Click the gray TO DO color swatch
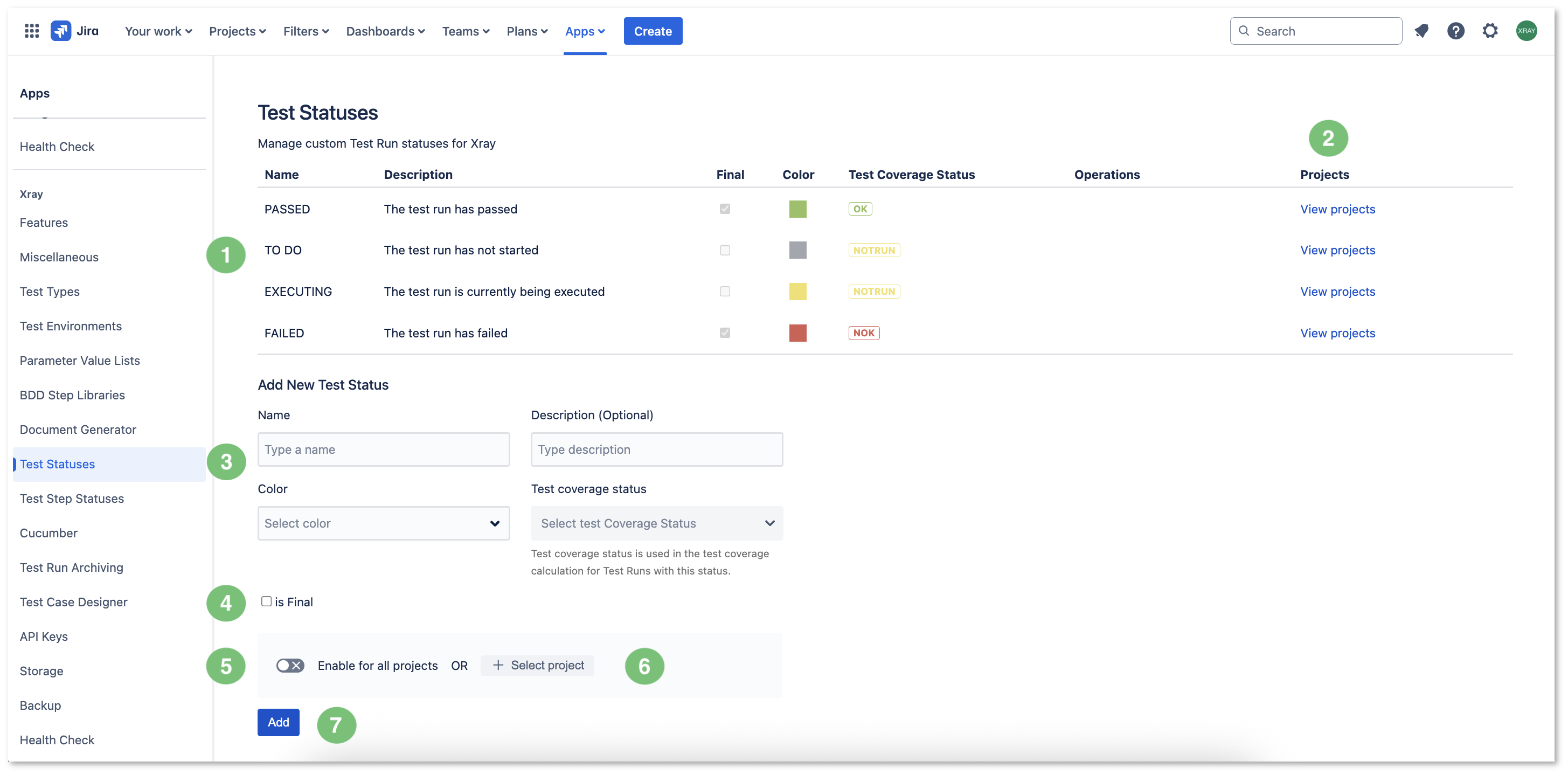Screen dimensions: 1568x775 click(797, 250)
